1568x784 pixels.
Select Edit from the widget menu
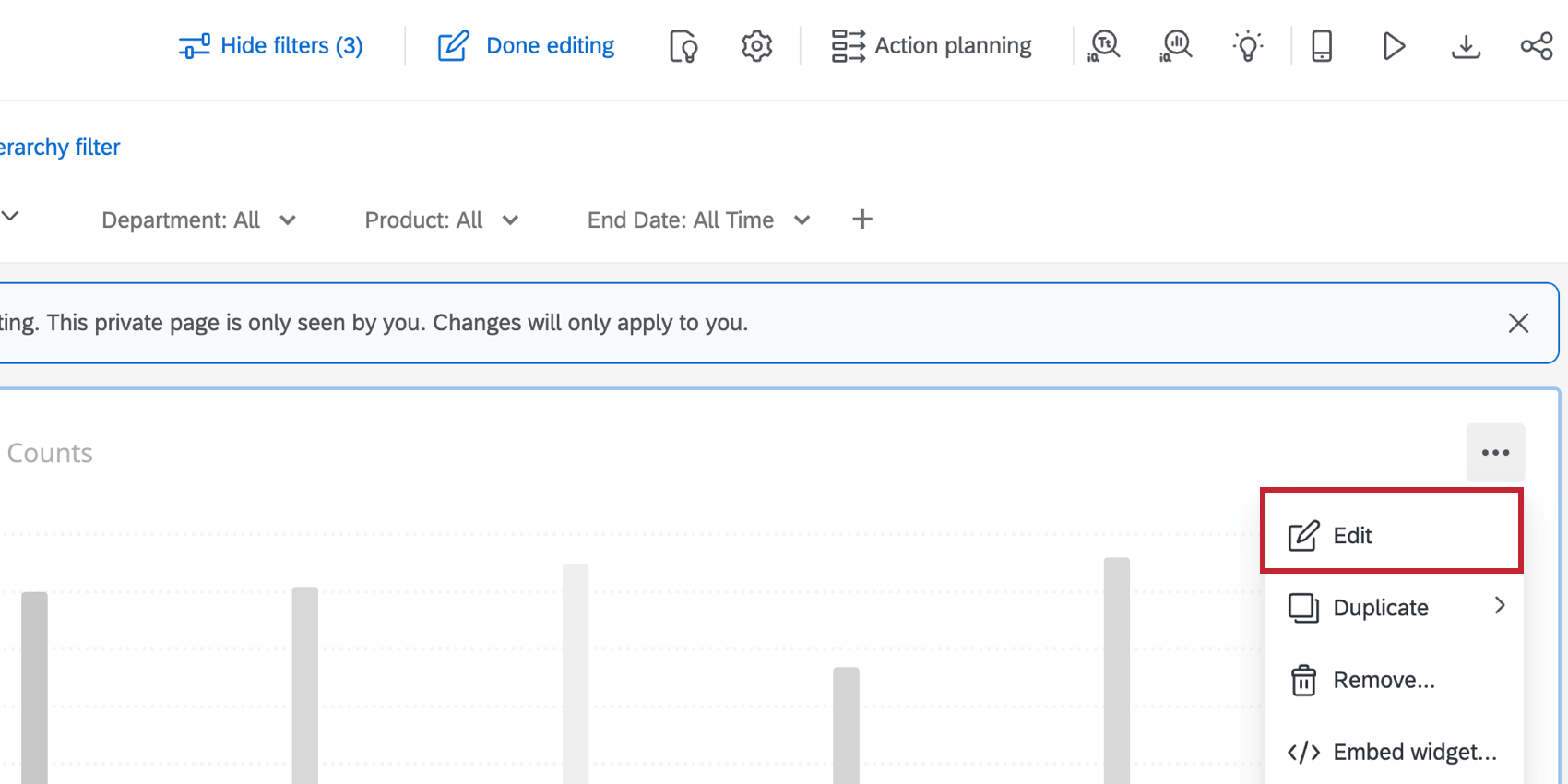coord(1391,536)
